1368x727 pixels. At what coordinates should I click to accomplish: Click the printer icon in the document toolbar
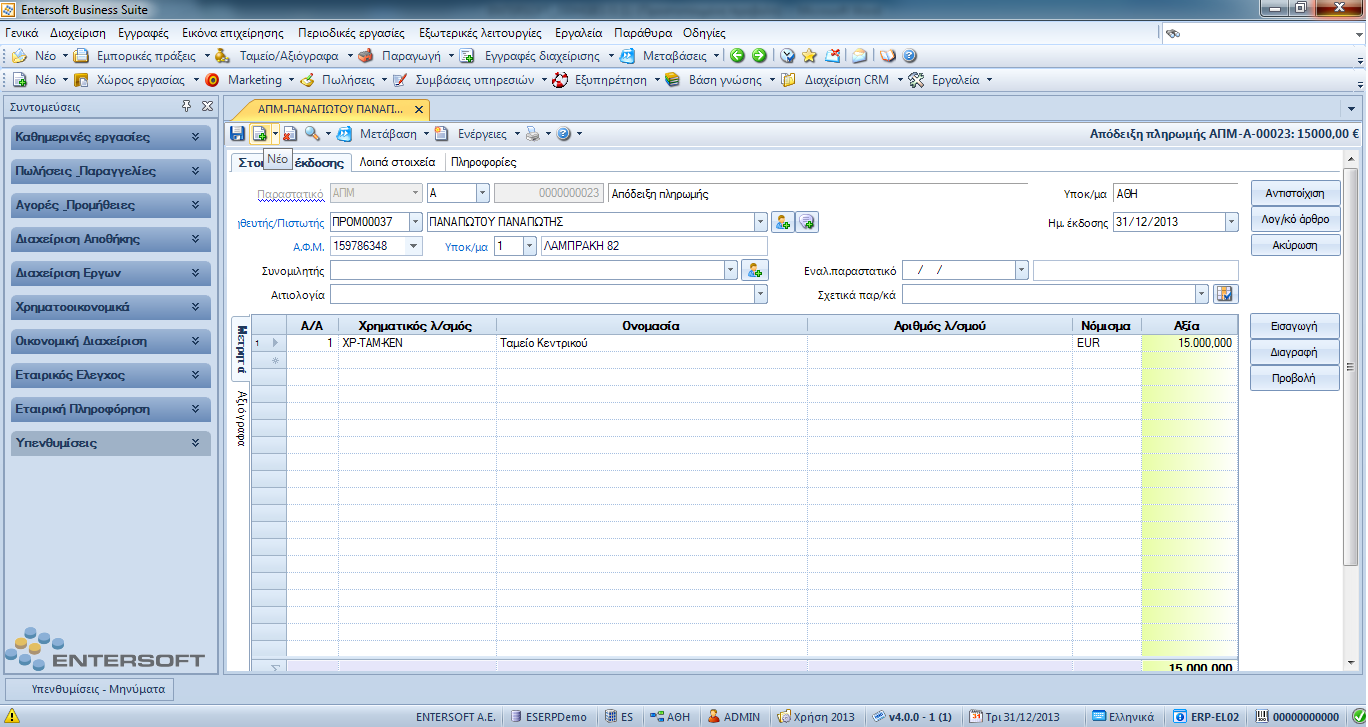tap(533, 133)
